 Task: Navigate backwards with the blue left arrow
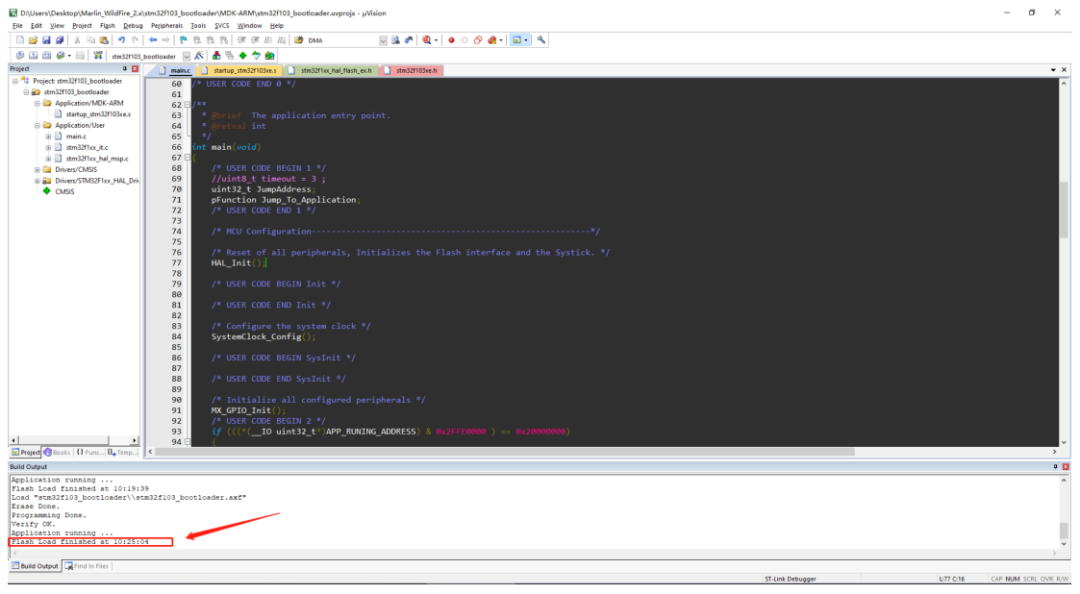153,40
